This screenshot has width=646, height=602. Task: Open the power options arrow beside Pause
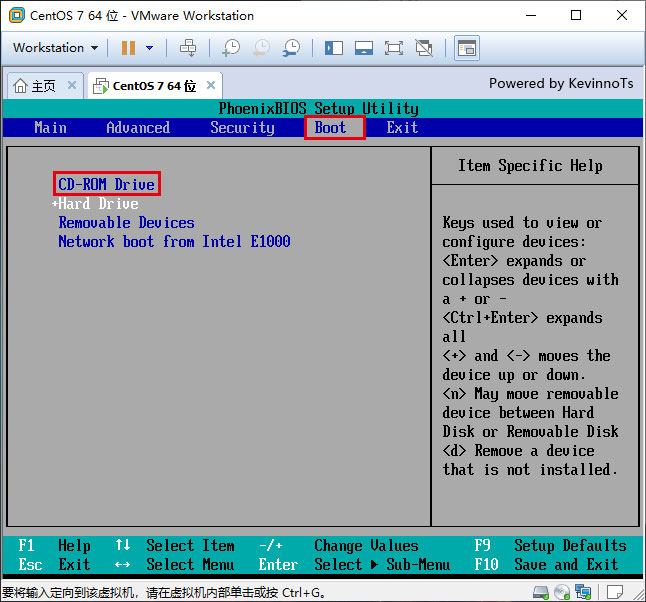(x=150, y=48)
